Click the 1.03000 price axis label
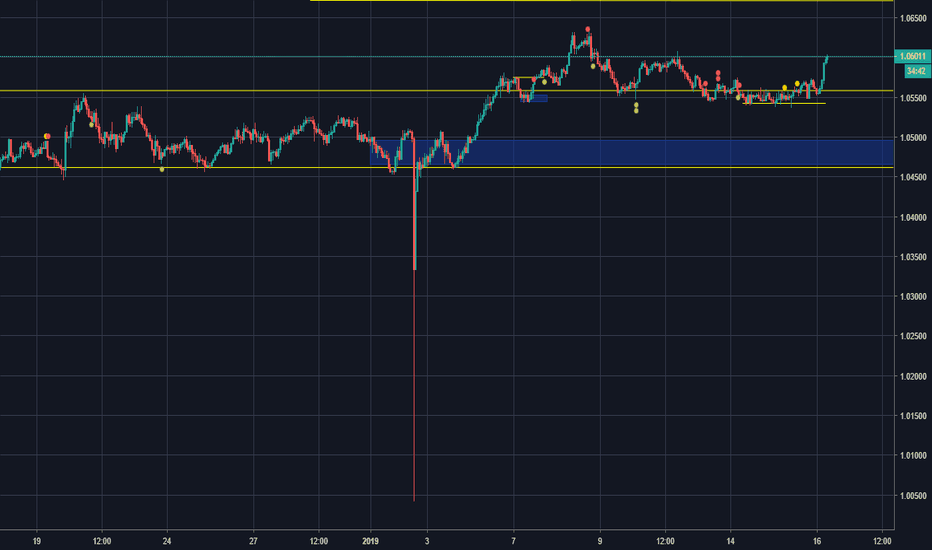932x550 pixels. tap(913, 297)
